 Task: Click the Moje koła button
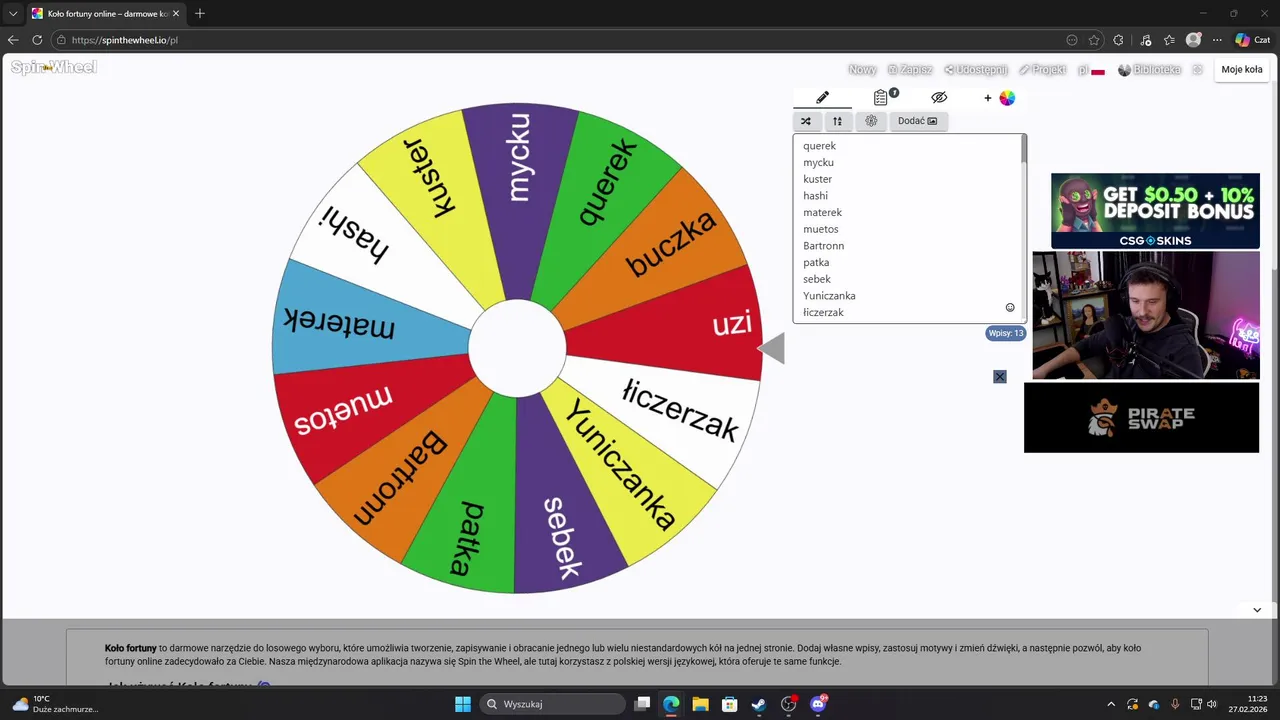[1242, 70]
